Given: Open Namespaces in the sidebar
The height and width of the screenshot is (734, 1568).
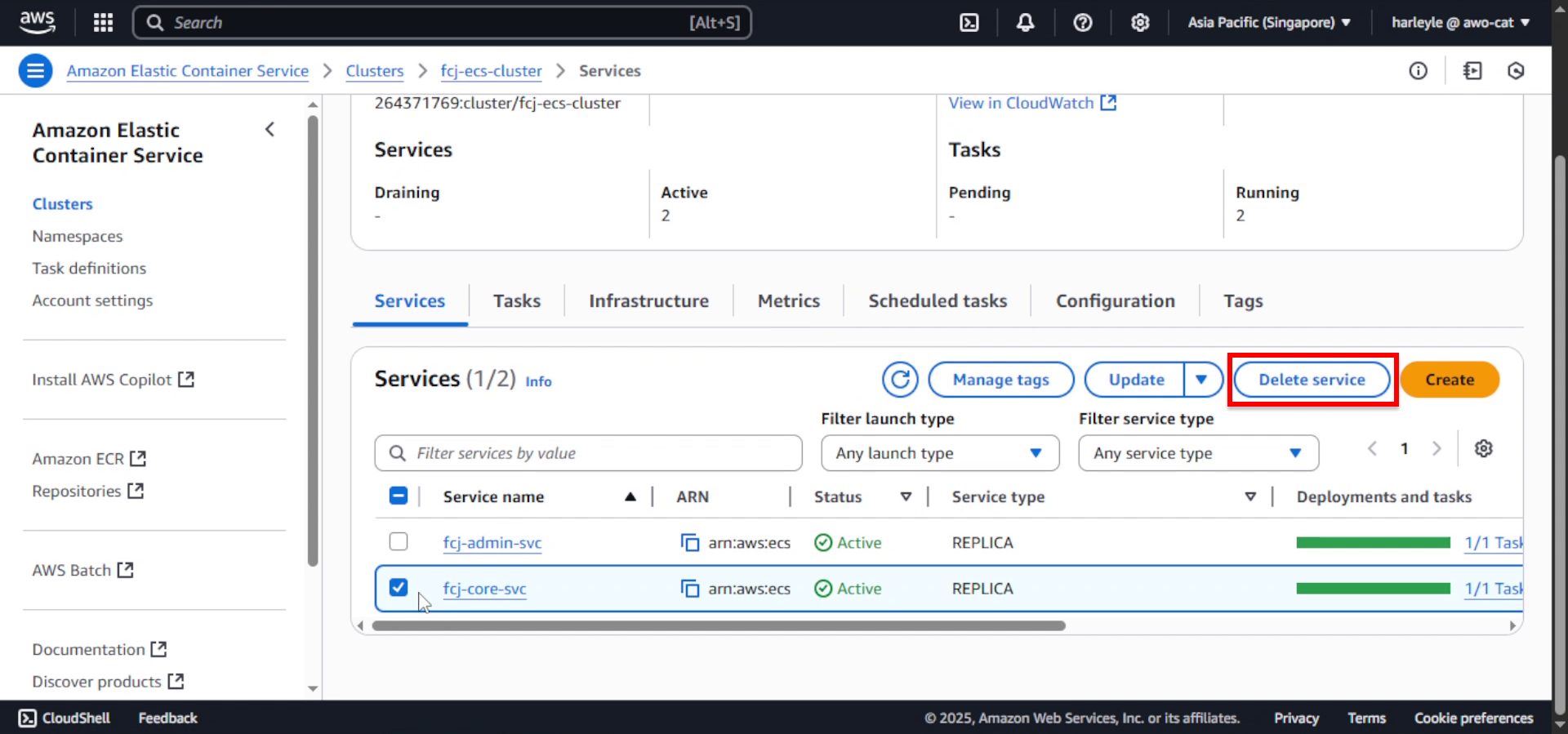Looking at the screenshot, I should [x=78, y=236].
